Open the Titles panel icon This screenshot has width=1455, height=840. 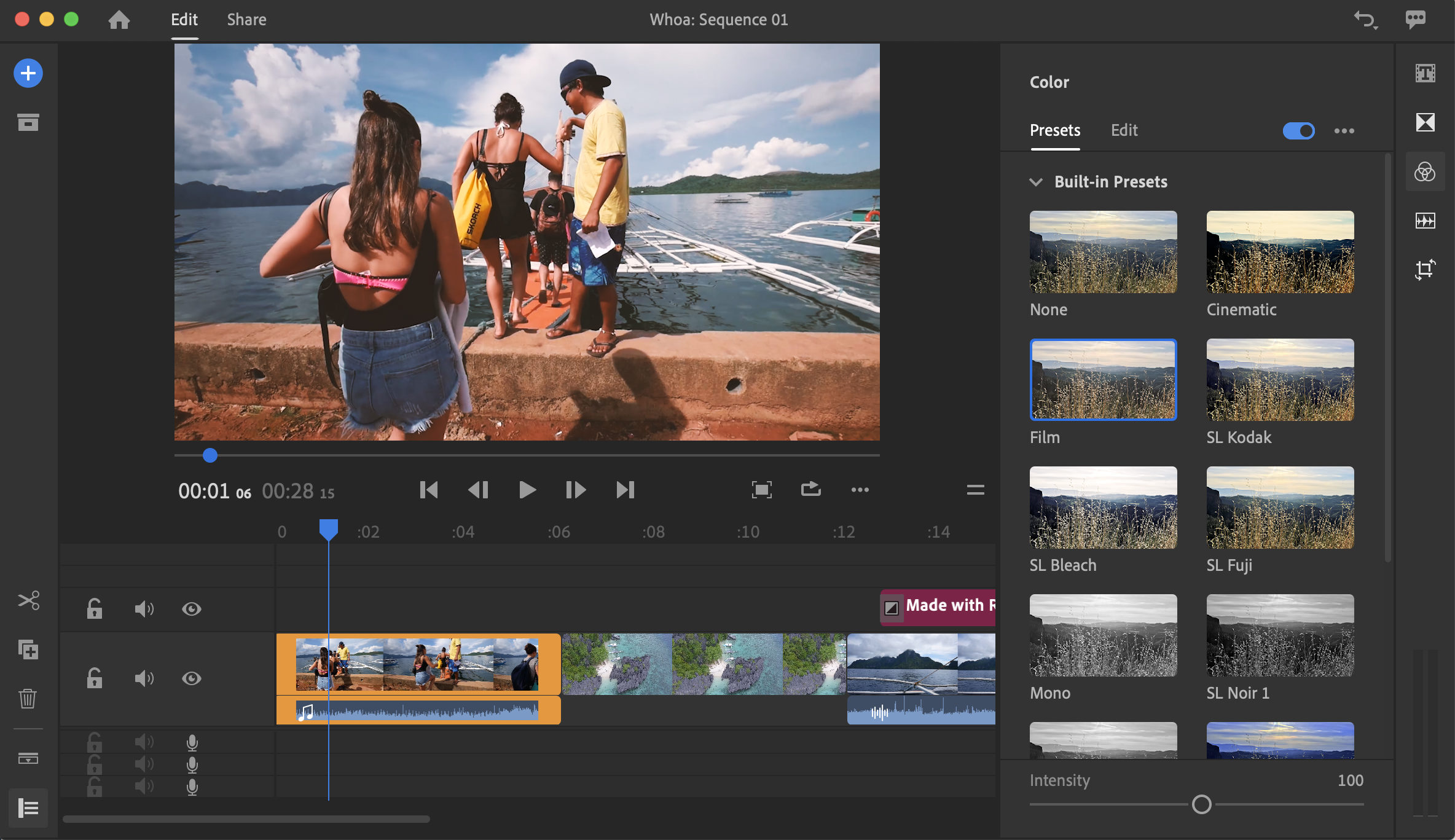click(1425, 74)
